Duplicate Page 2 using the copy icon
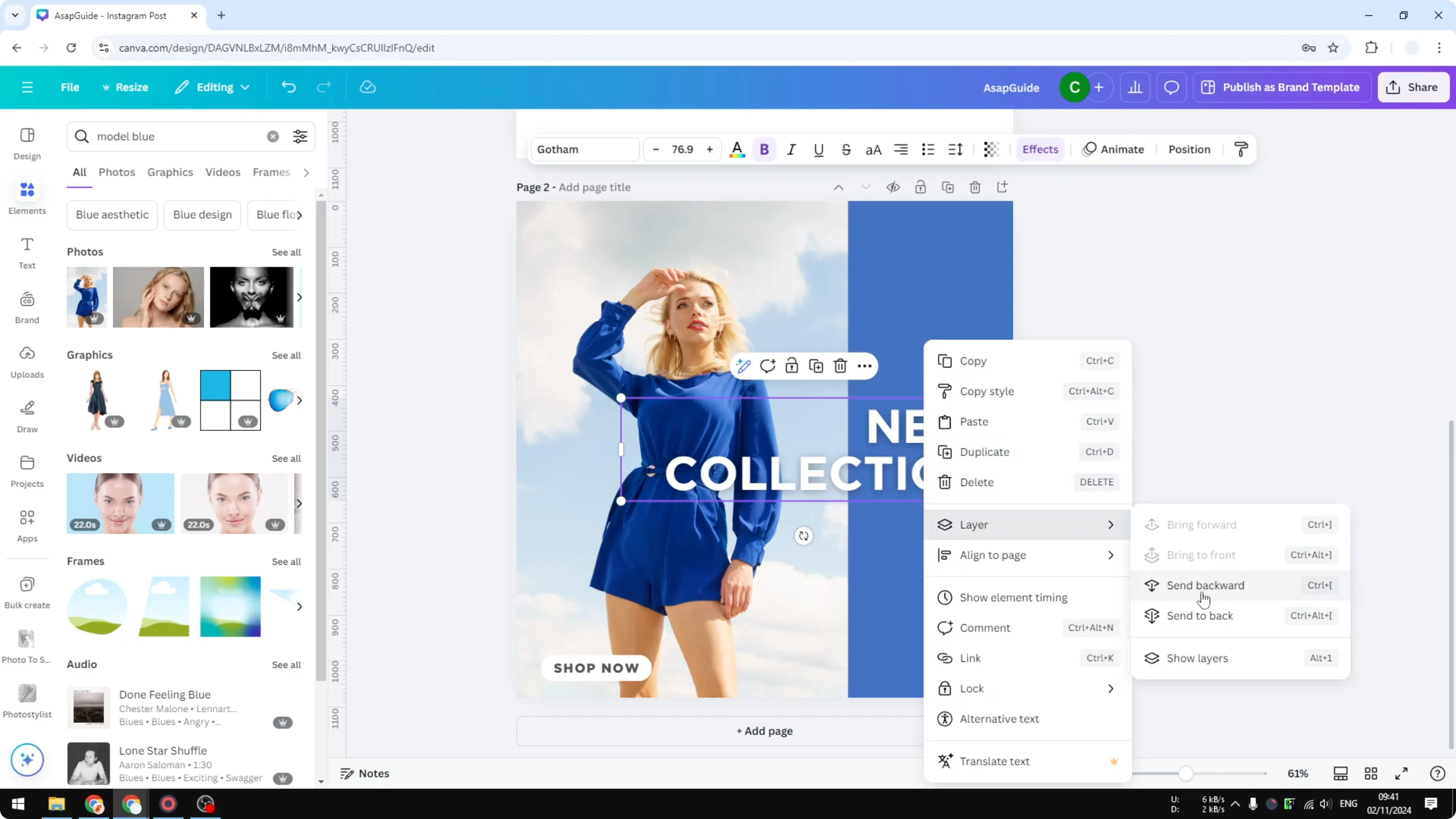This screenshot has width=1456, height=819. point(948,186)
